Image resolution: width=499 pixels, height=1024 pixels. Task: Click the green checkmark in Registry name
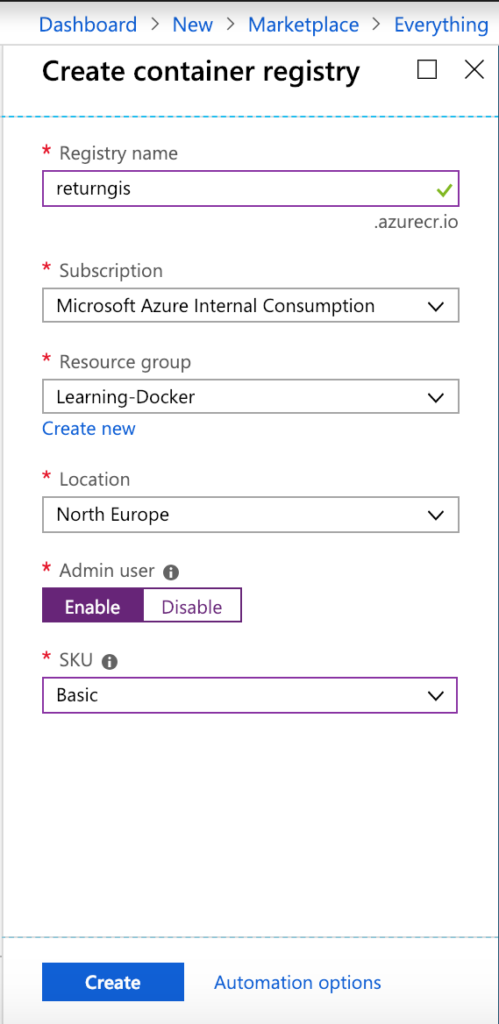444,190
